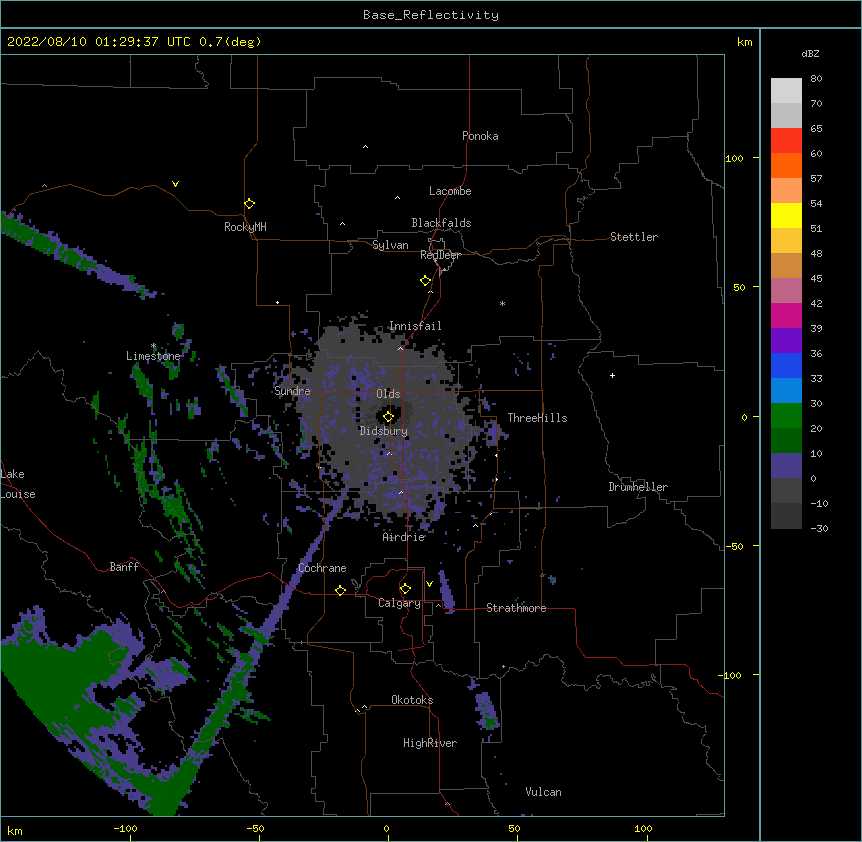Select the Banff label
The height and width of the screenshot is (842, 862).
[124, 567]
